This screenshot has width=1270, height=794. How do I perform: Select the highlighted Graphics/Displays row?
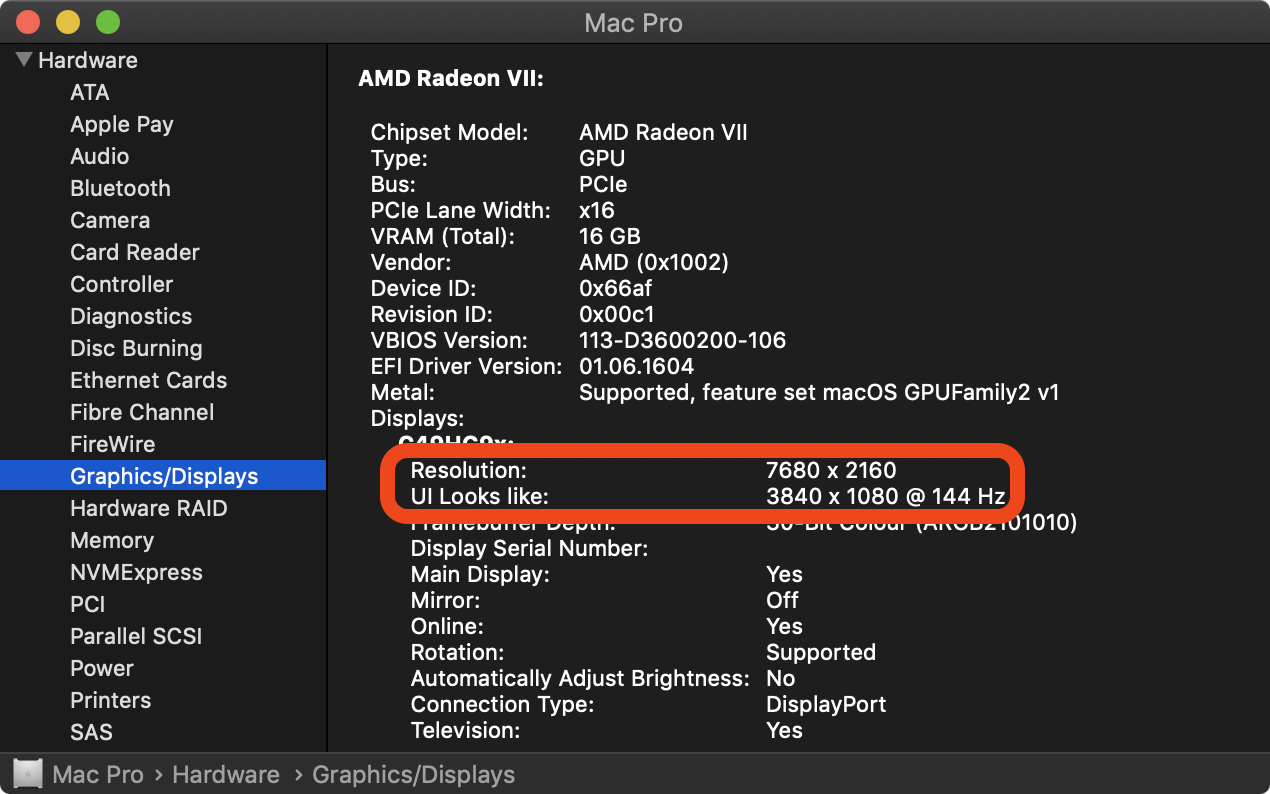(x=163, y=475)
